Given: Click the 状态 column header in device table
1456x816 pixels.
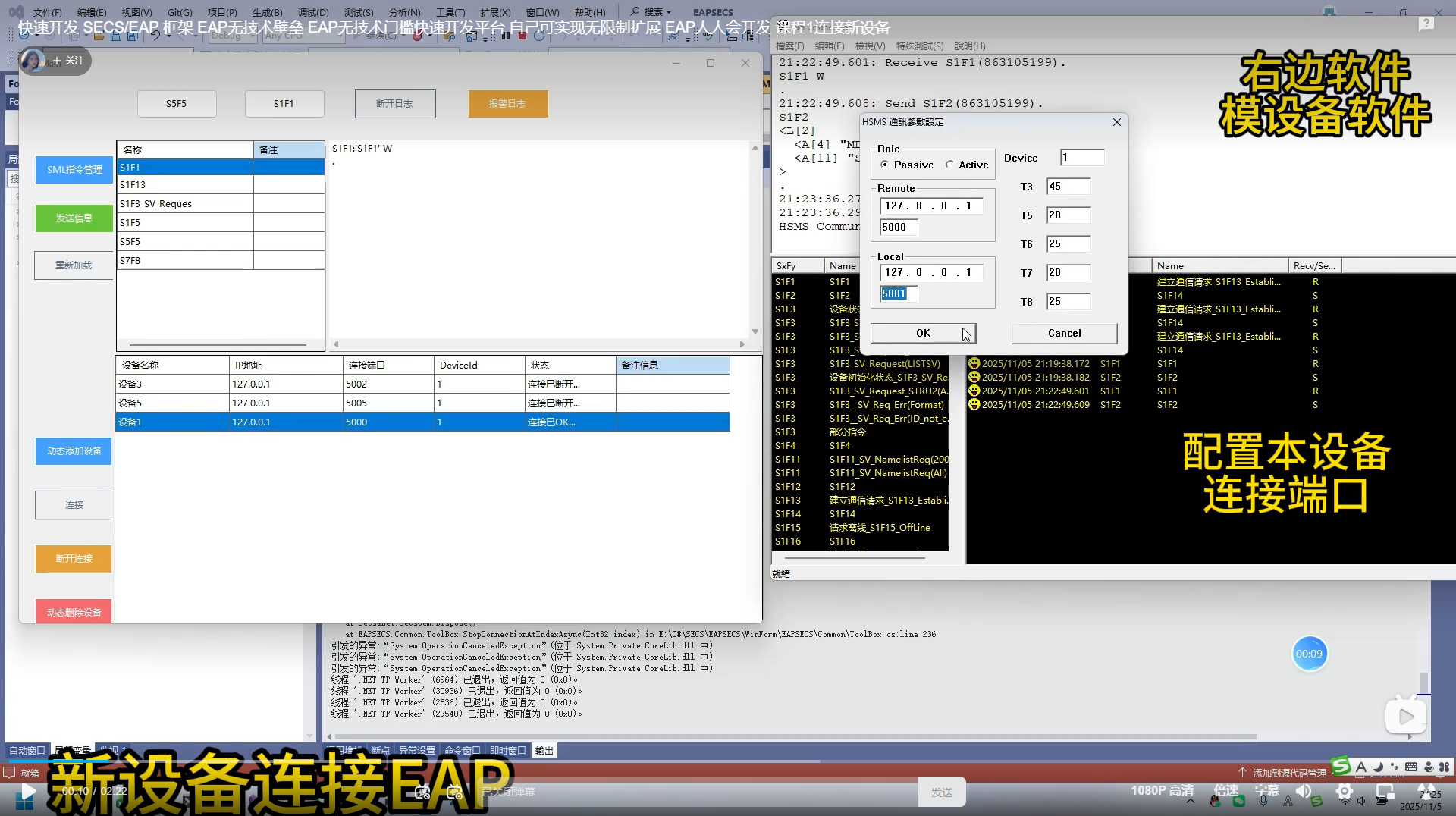Looking at the screenshot, I should point(570,366).
